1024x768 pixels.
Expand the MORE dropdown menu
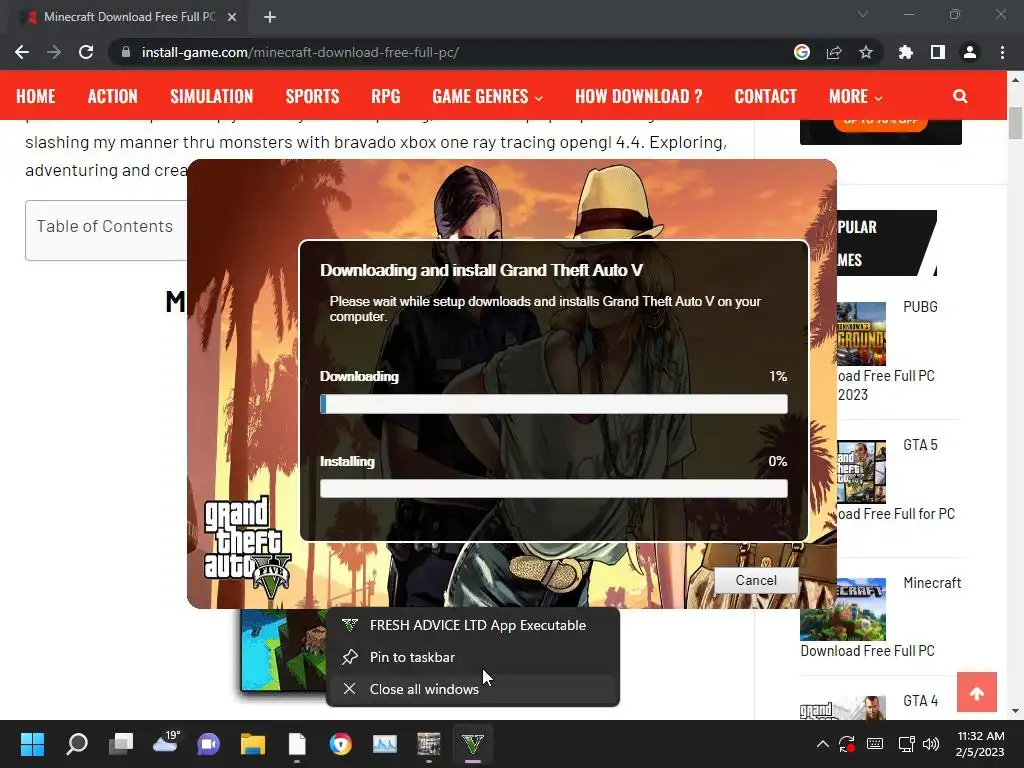coord(856,96)
